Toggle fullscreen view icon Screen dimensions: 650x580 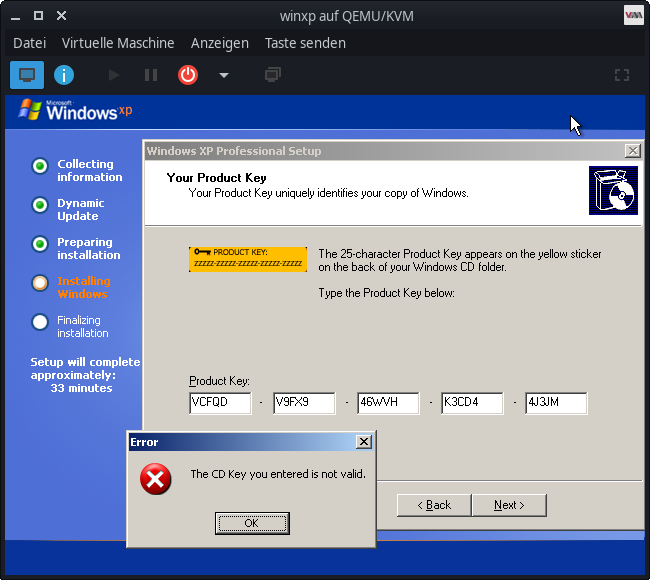(621, 75)
